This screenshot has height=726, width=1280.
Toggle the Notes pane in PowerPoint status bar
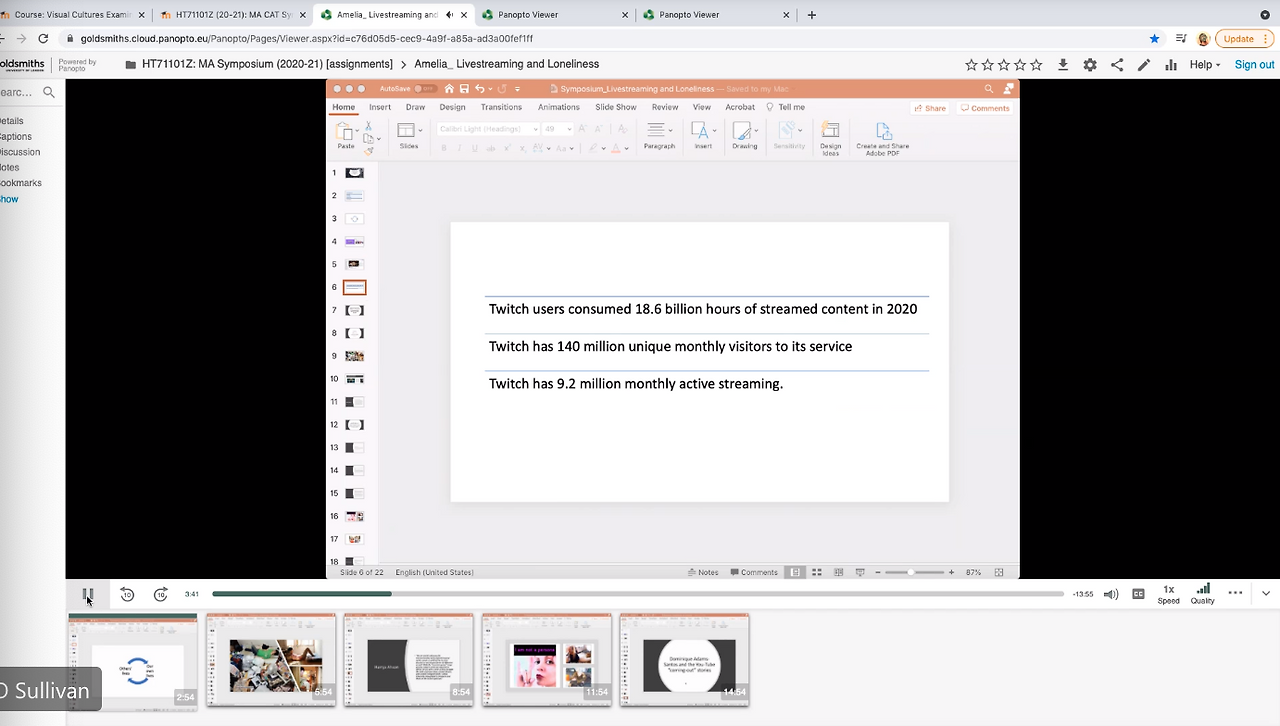pos(704,572)
